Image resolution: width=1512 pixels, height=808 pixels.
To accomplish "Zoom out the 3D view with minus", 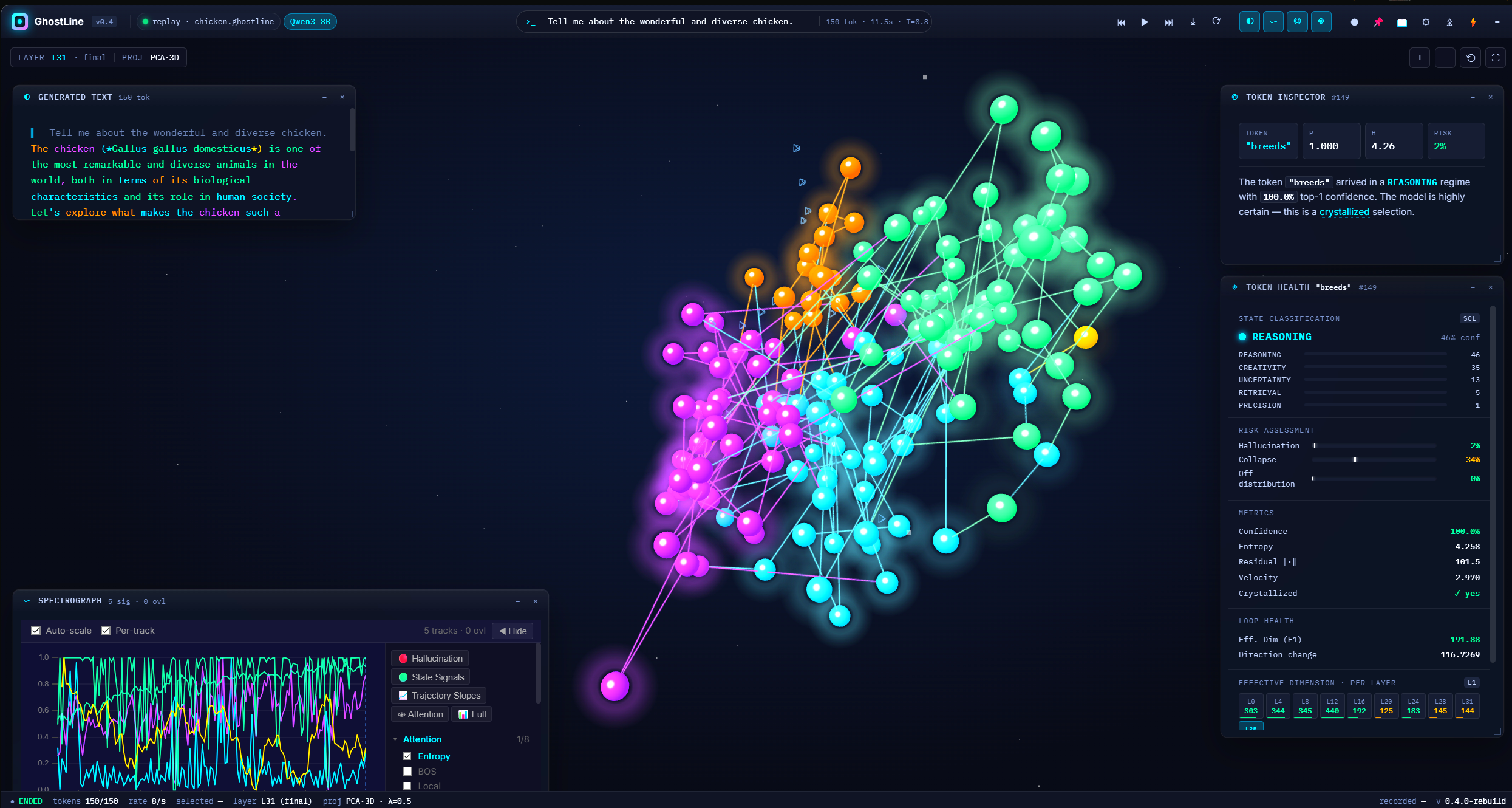I will pos(1445,58).
